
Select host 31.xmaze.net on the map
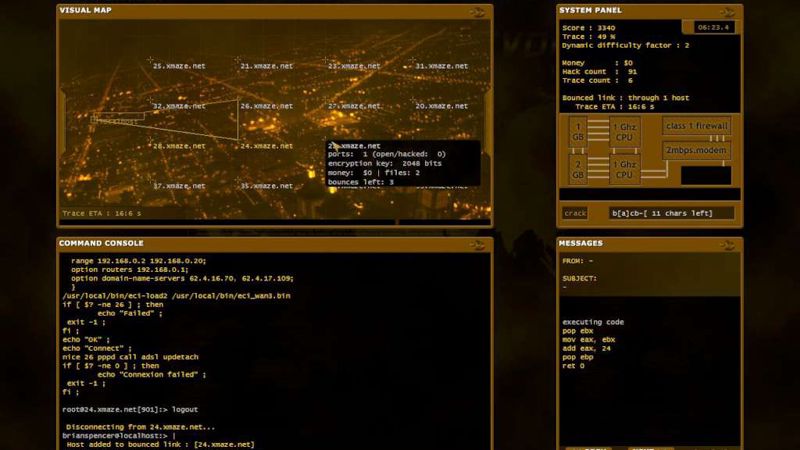coord(441,66)
